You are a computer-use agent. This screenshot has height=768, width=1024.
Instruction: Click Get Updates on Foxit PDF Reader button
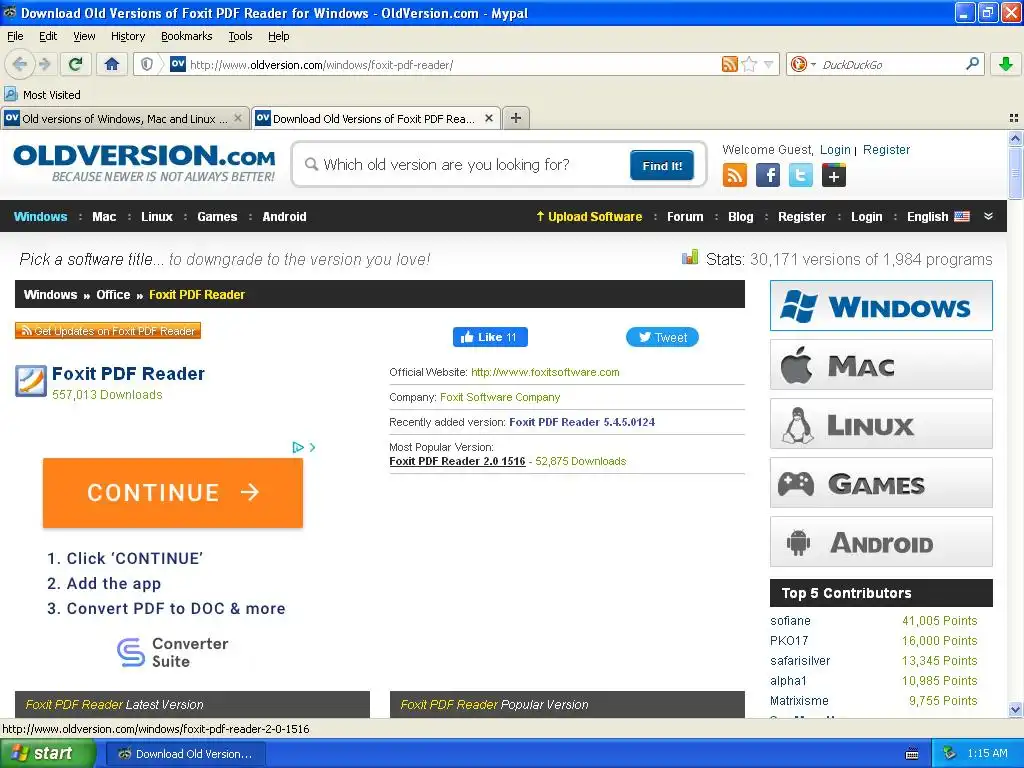point(108,331)
